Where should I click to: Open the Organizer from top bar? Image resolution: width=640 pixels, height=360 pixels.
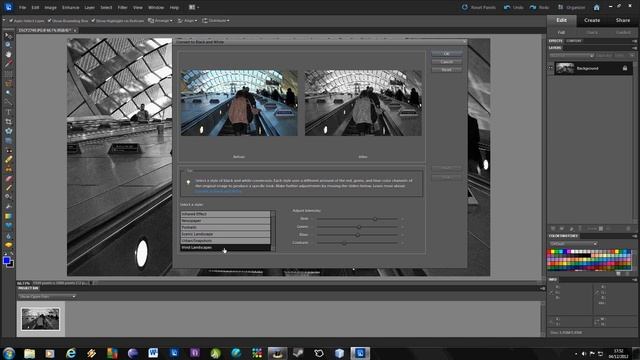[571, 7]
